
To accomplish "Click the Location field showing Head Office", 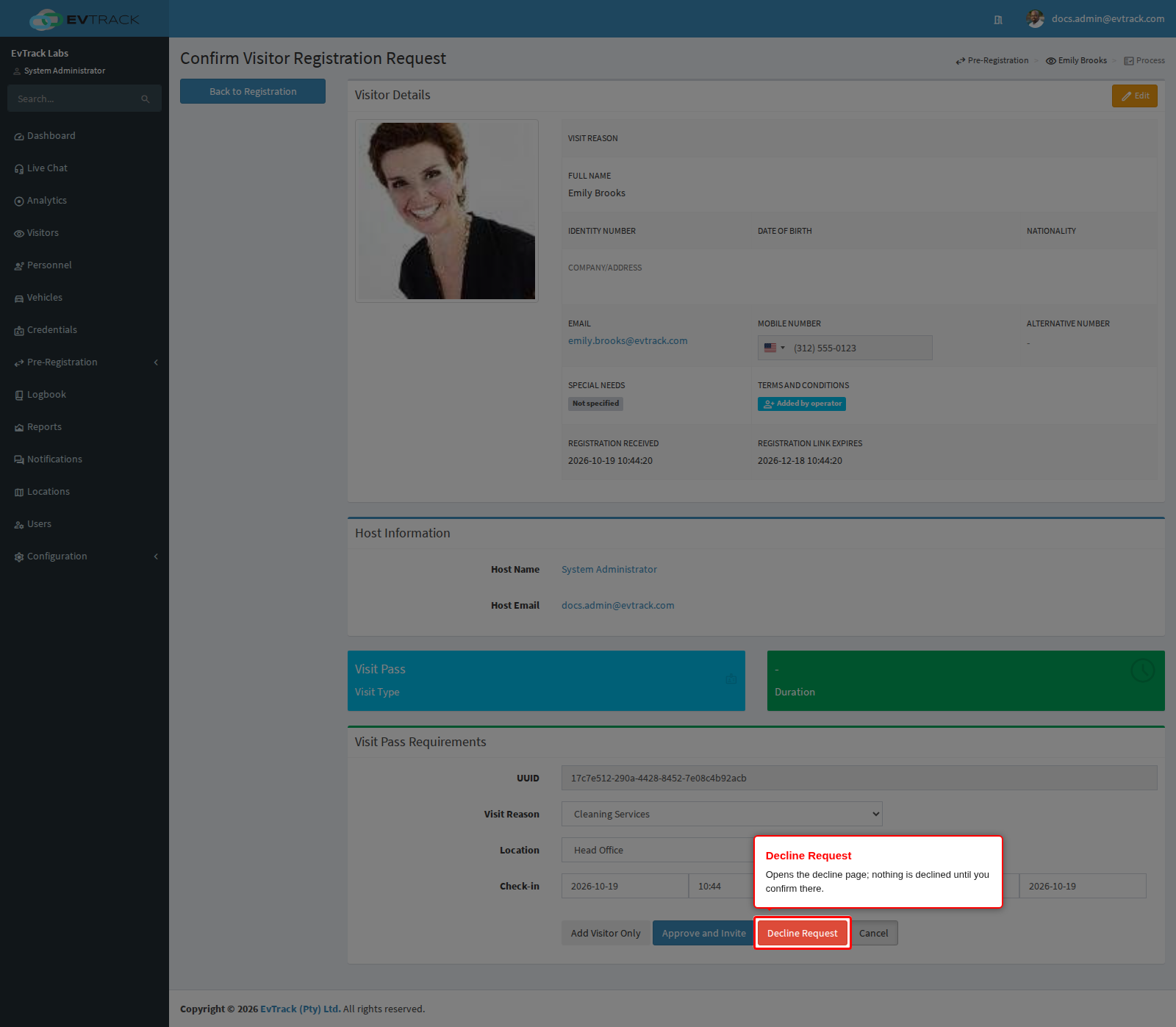I will click(x=657, y=850).
